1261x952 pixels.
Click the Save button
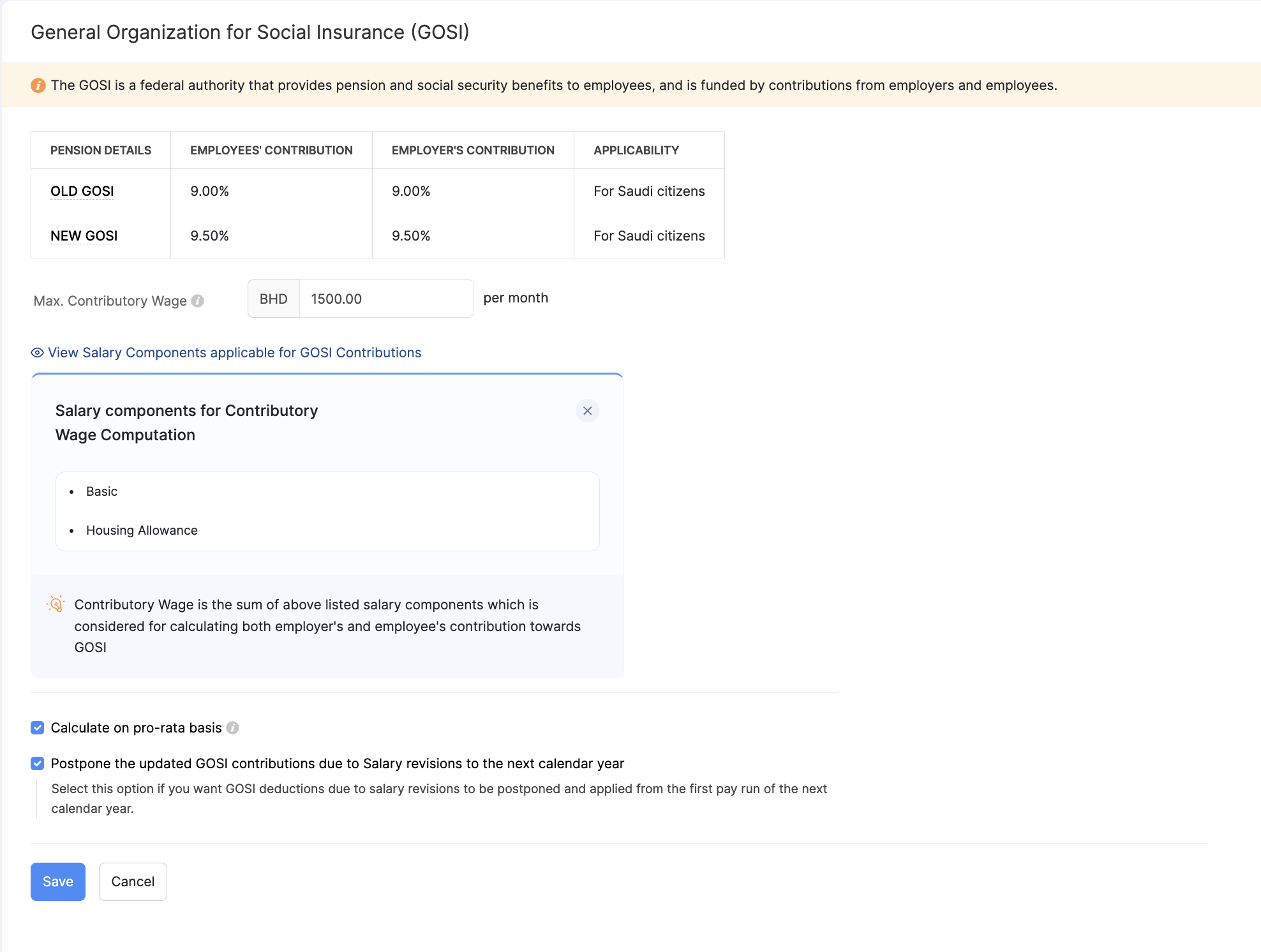tap(58, 882)
